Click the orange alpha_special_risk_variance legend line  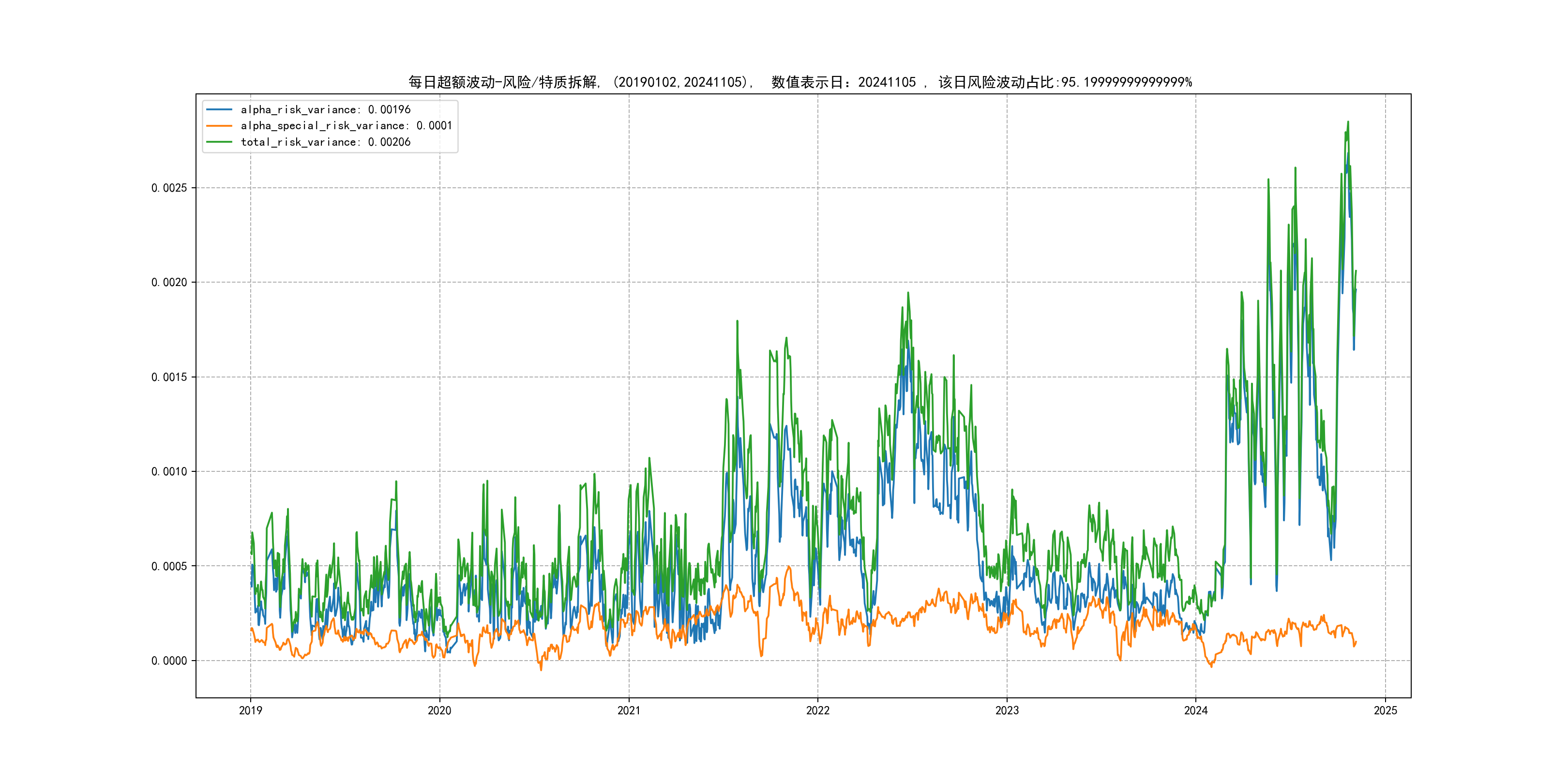click(x=219, y=126)
